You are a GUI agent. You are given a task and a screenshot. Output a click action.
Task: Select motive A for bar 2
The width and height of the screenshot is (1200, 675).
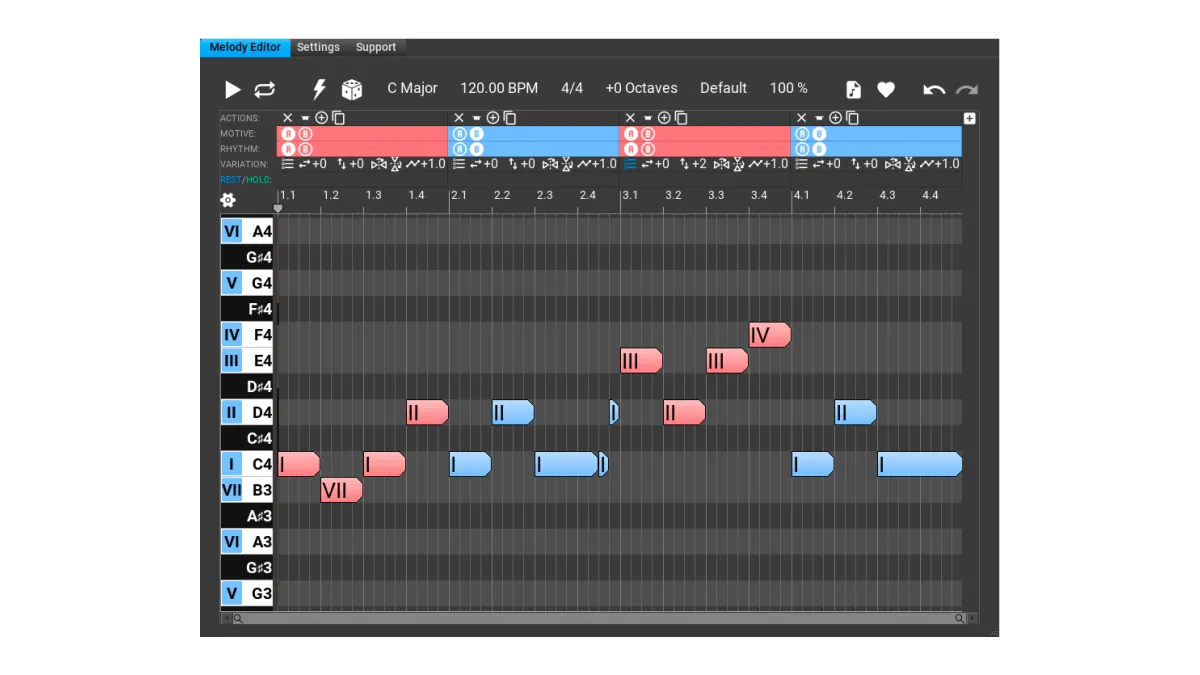(x=460, y=134)
